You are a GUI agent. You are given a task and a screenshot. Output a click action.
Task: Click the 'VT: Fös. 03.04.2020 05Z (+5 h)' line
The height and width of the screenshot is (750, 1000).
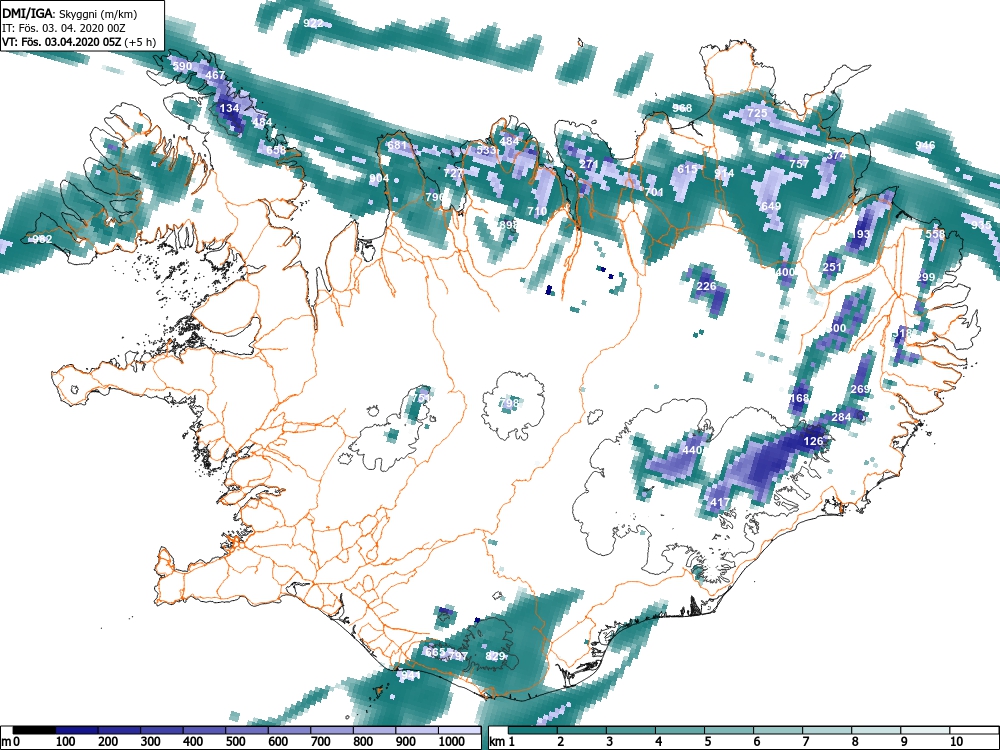pyautogui.click(x=79, y=42)
